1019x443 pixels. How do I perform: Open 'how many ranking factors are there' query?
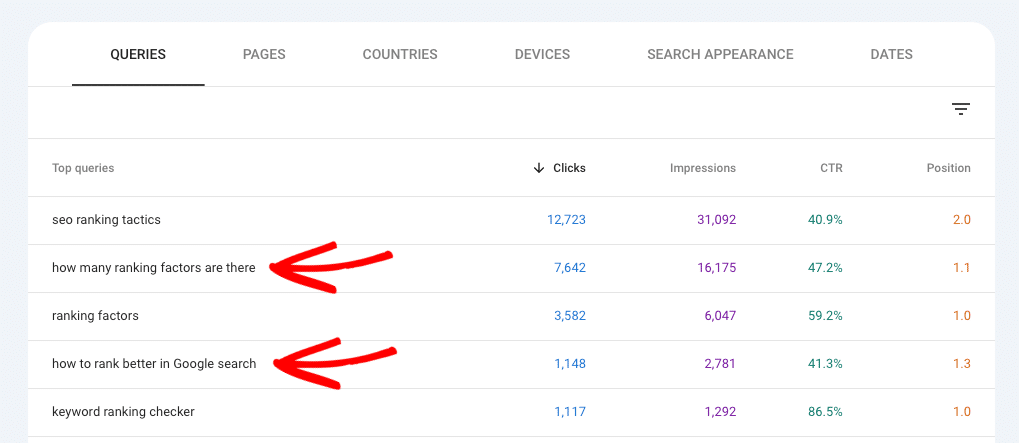[x=153, y=268]
